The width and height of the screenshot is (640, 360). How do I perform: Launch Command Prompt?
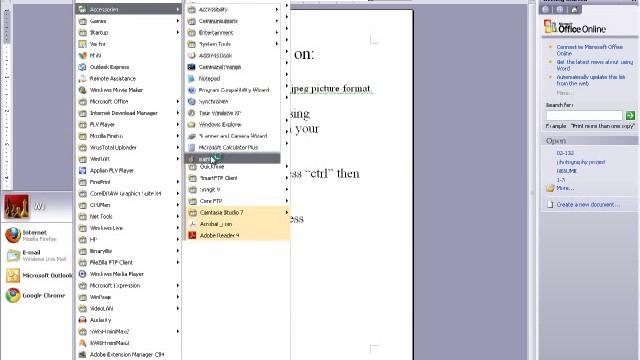point(233,67)
